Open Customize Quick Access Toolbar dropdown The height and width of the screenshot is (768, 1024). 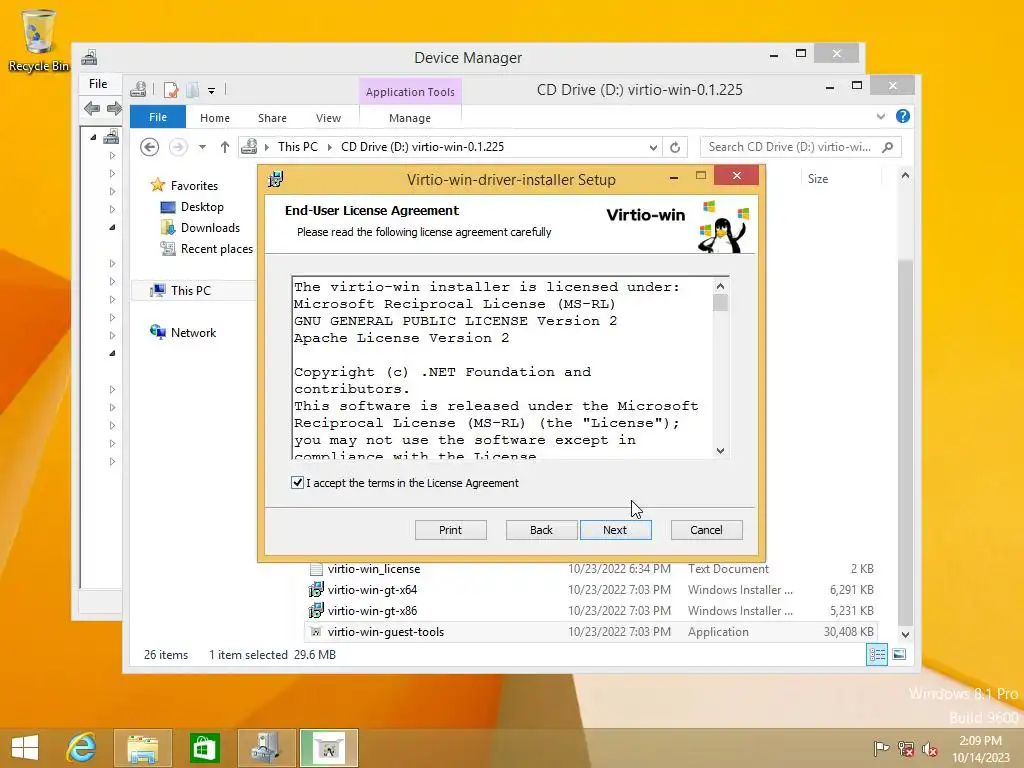click(x=212, y=91)
